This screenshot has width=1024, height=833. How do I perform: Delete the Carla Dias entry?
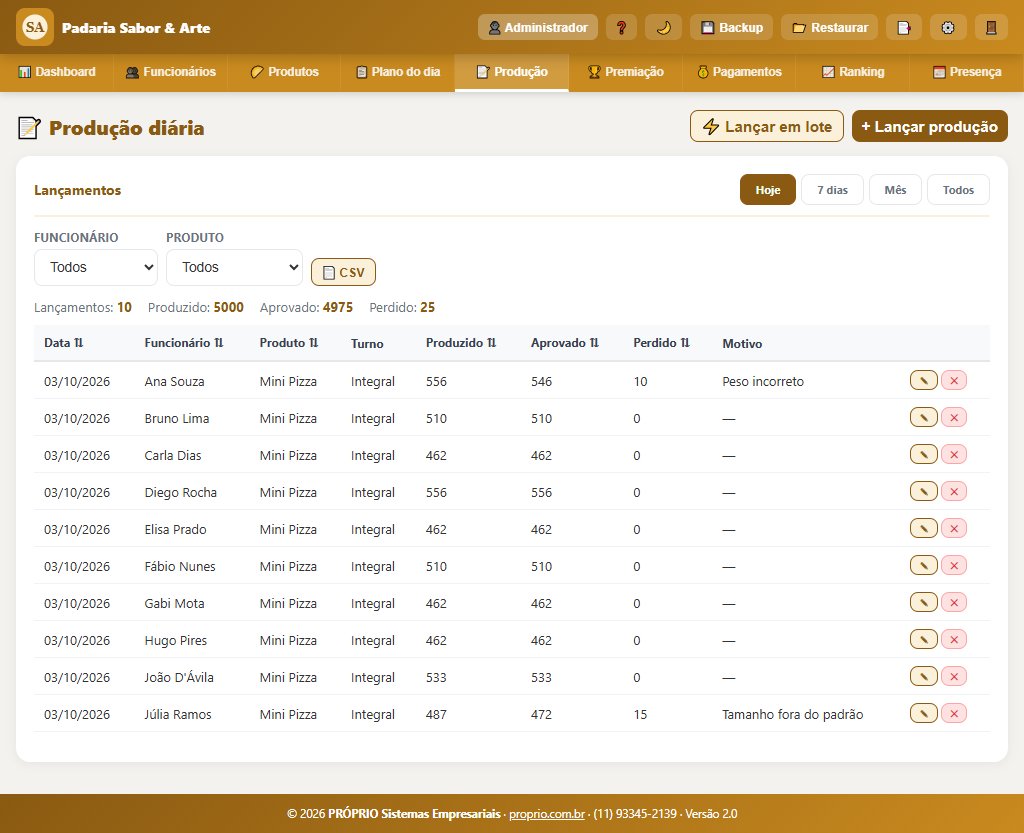[x=953, y=454]
